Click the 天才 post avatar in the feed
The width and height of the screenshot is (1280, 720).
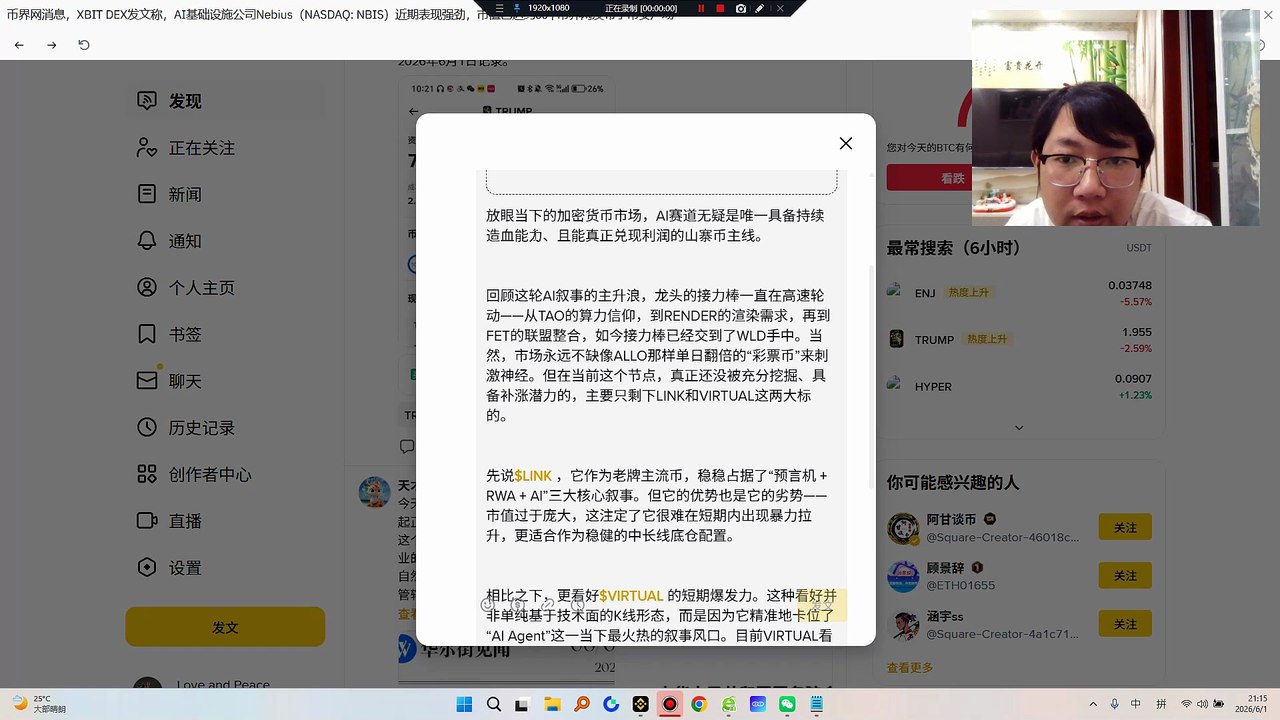click(x=374, y=492)
